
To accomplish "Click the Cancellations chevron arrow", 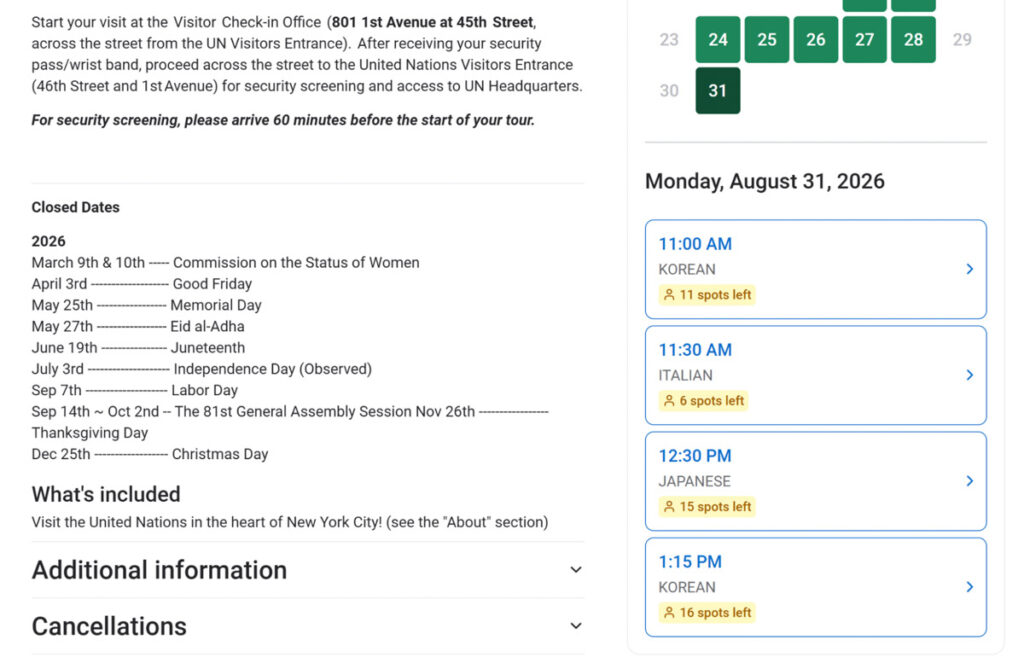I will (x=575, y=626).
